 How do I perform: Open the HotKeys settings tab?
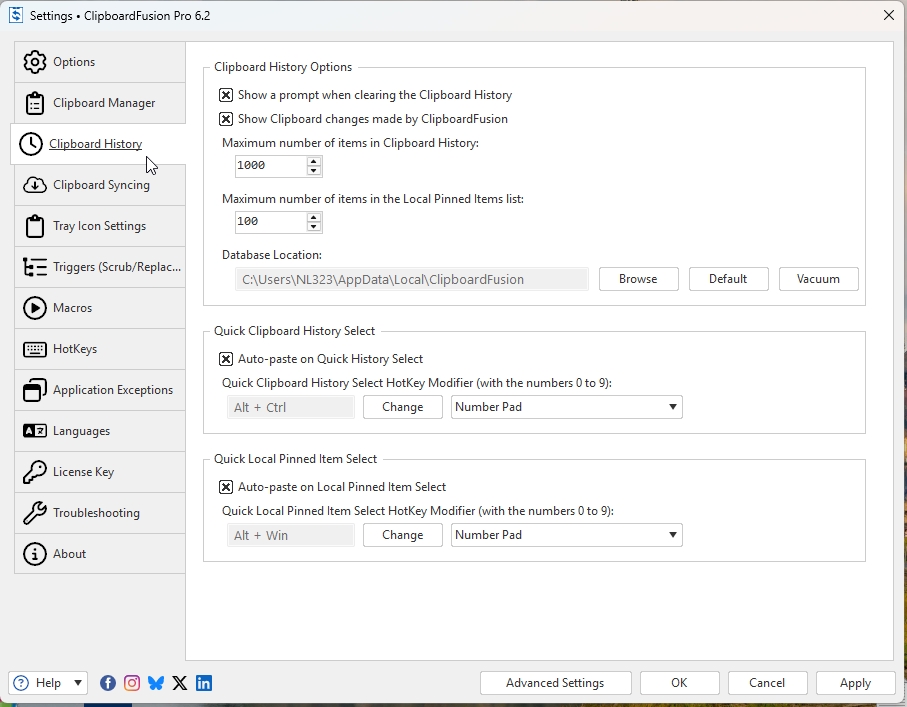(75, 349)
